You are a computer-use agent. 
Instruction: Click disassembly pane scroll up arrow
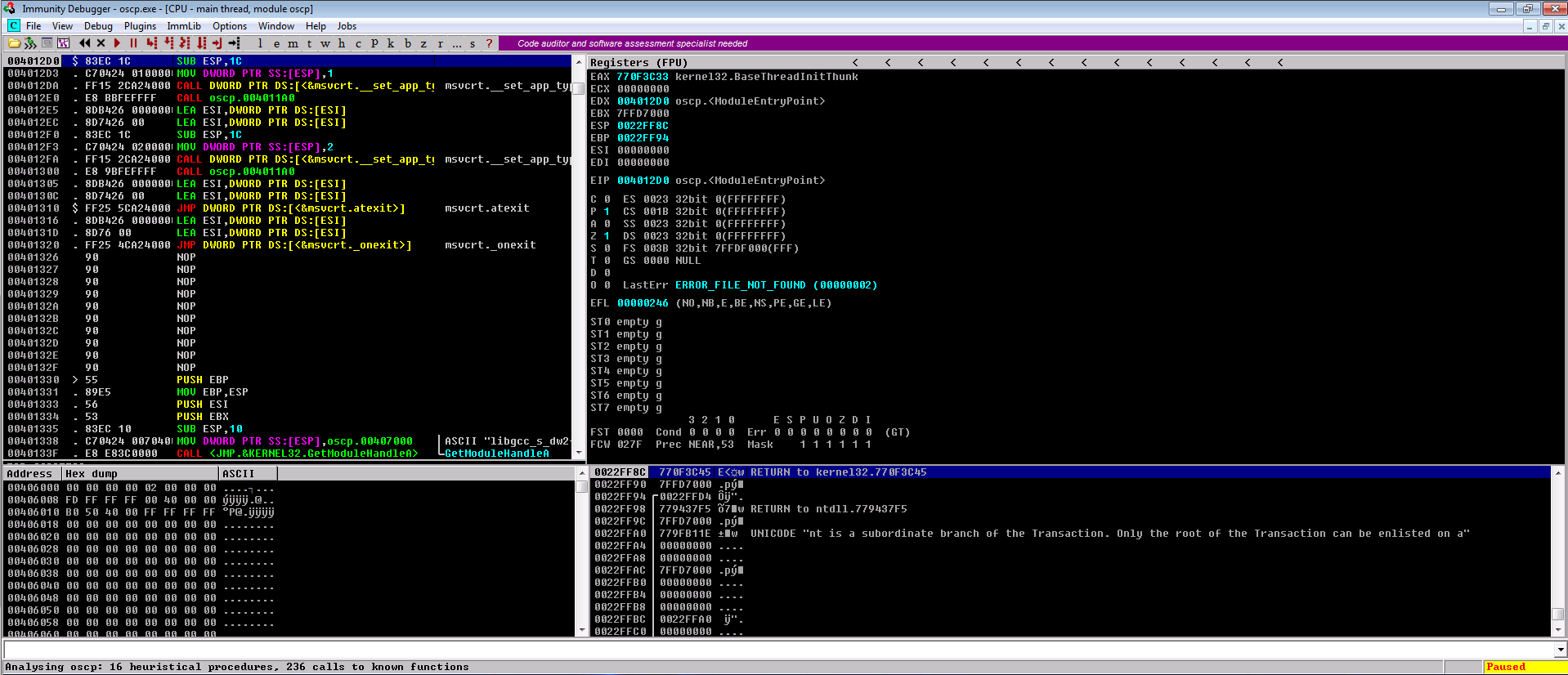coord(580,62)
